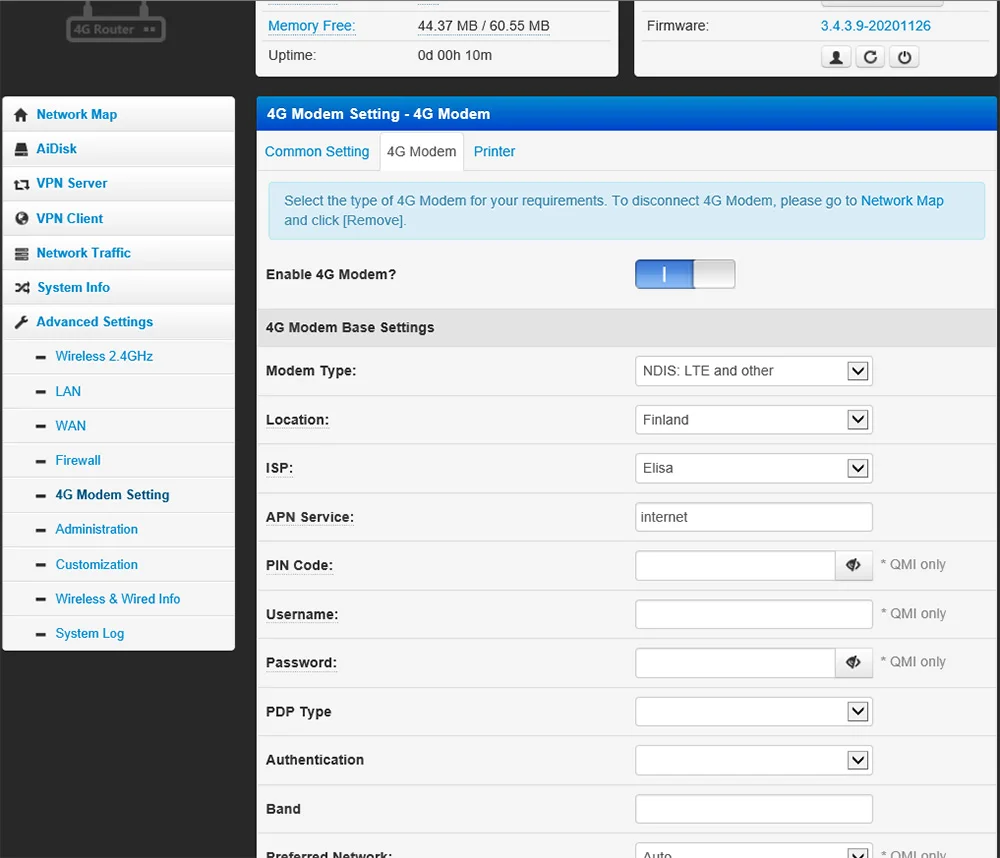This screenshot has height=858, width=1000.
Task: Click the AiDisk drive icon
Action: 21,149
